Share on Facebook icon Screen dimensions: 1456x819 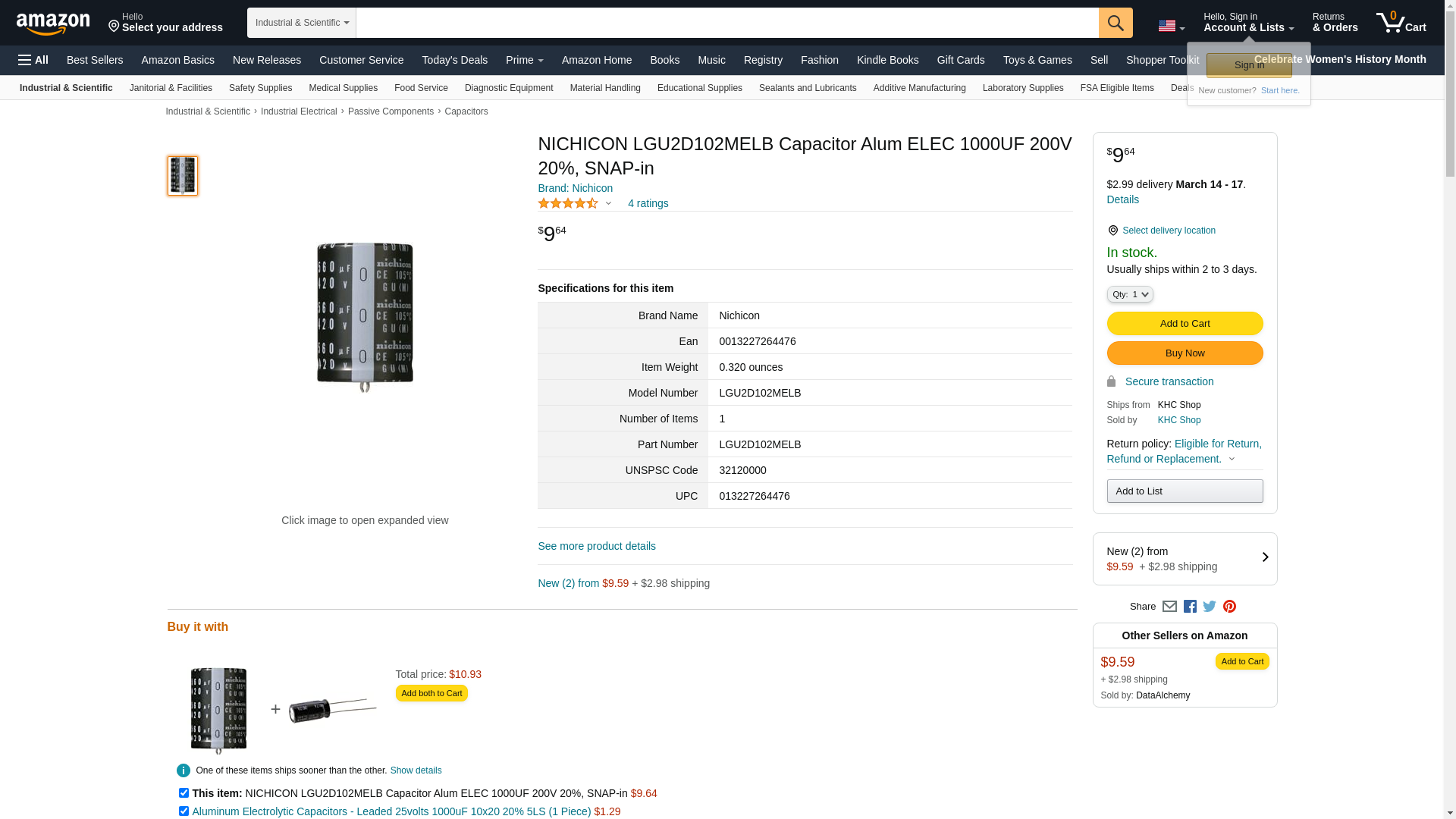[x=1190, y=607]
